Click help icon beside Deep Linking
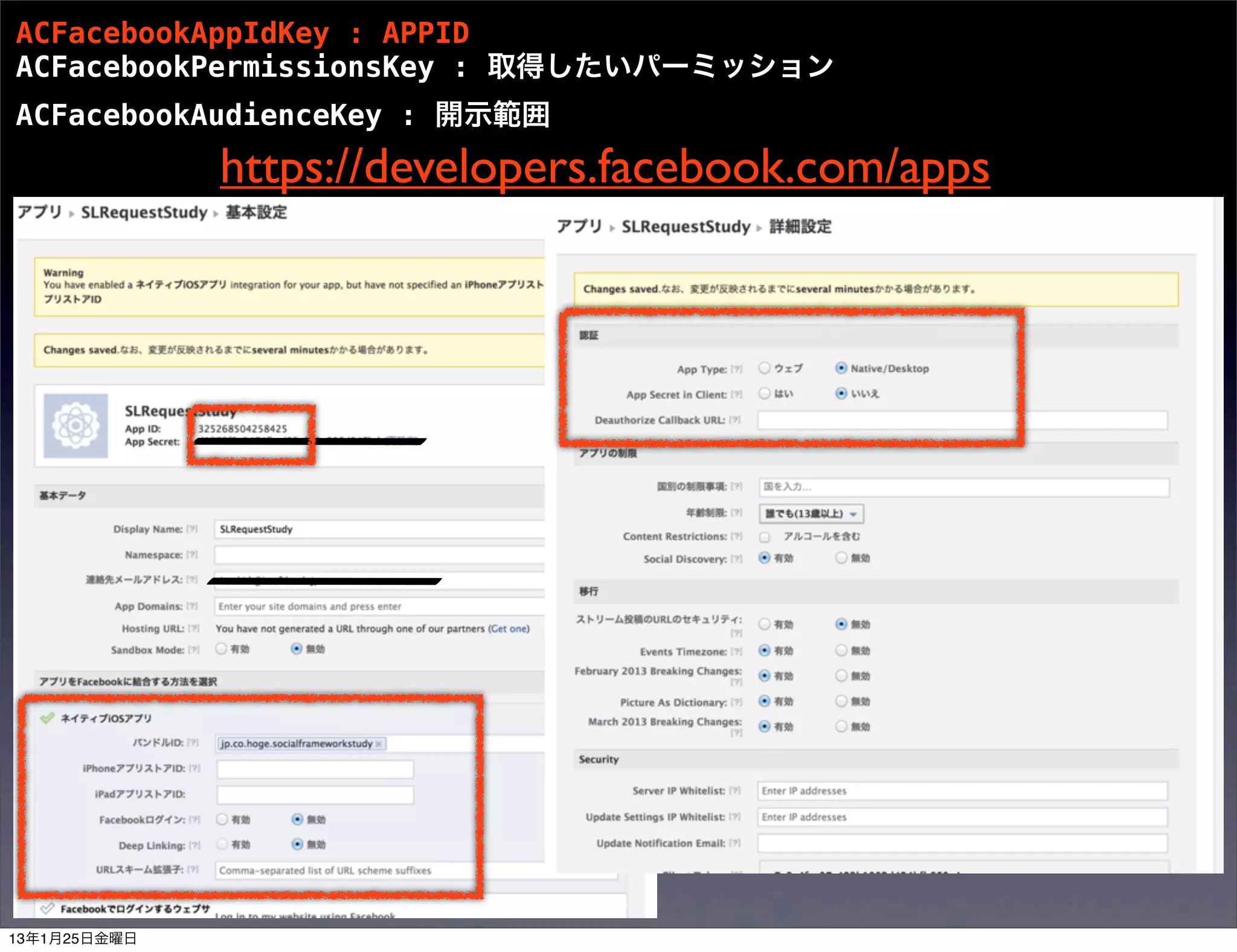 point(194,845)
